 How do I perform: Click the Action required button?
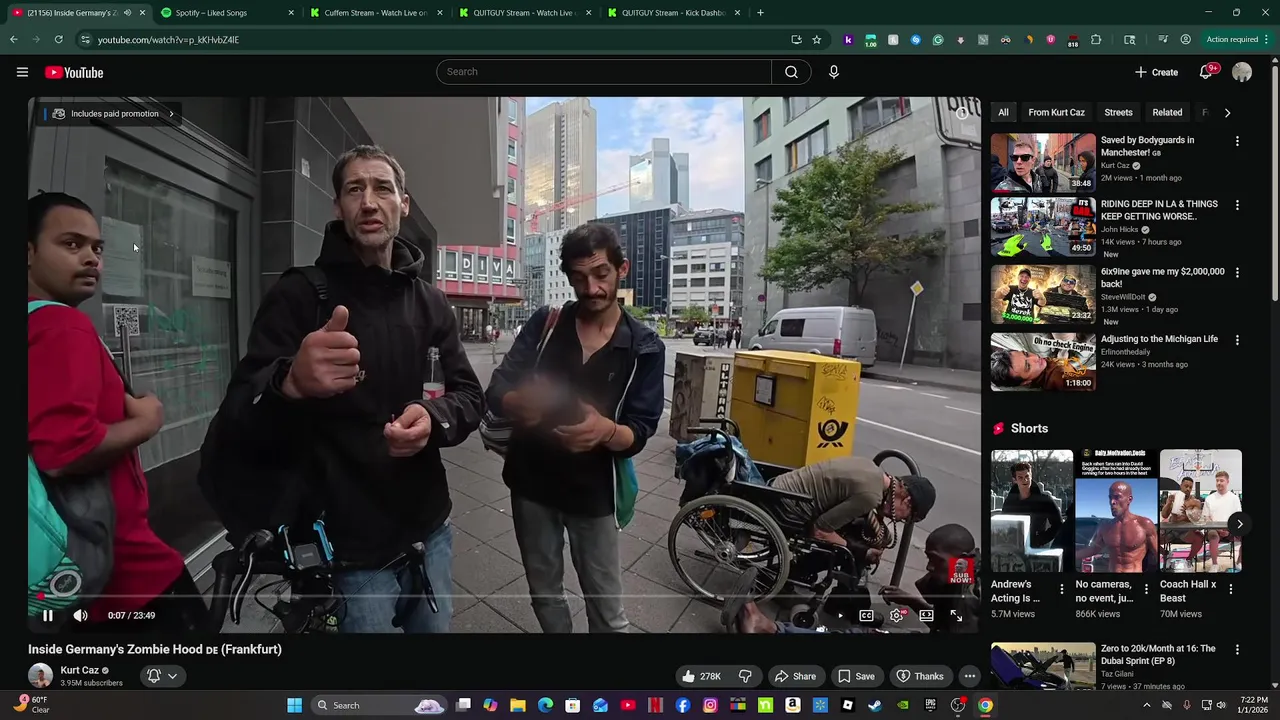coord(1238,40)
